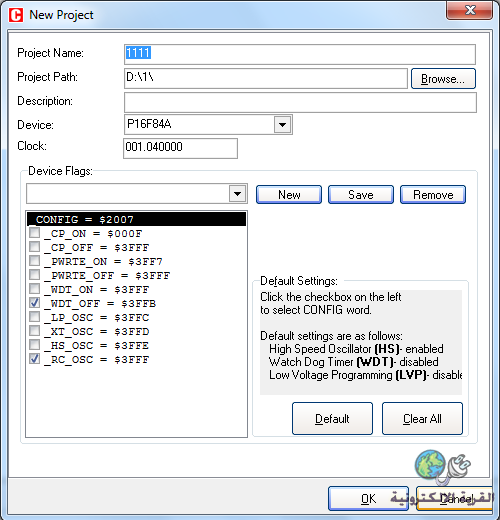Image resolution: width=500 pixels, height=520 pixels.
Task: Select the _HS_OSC oscillator checkbox
Action: coord(34,345)
